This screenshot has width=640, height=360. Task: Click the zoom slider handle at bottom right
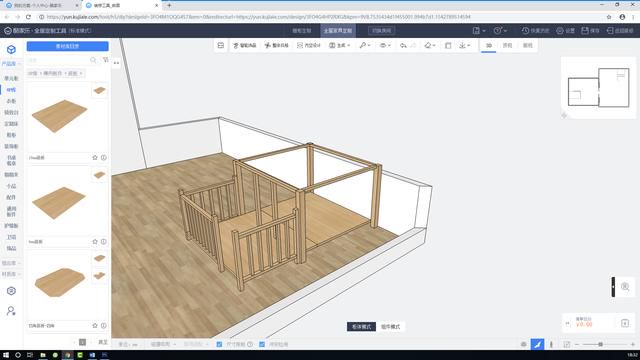(x=600, y=344)
